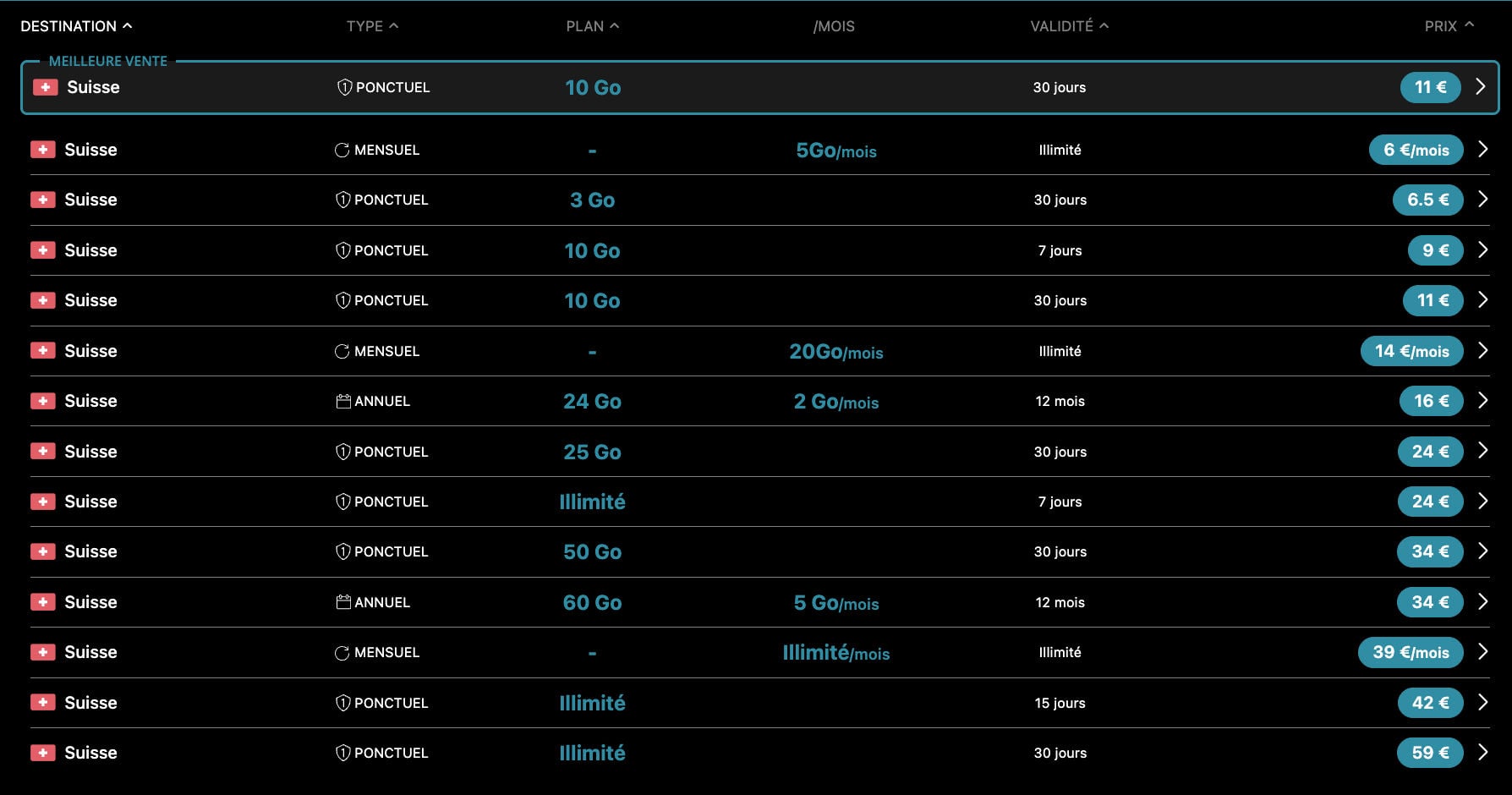Image resolution: width=1512 pixels, height=795 pixels.
Task: Open the best-seller plan via its chevron arrow
Action: coord(1480,87)
